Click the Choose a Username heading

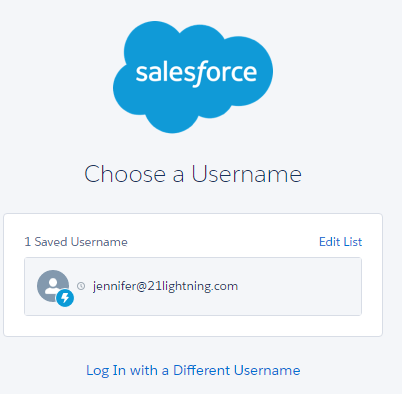(193, 174)
